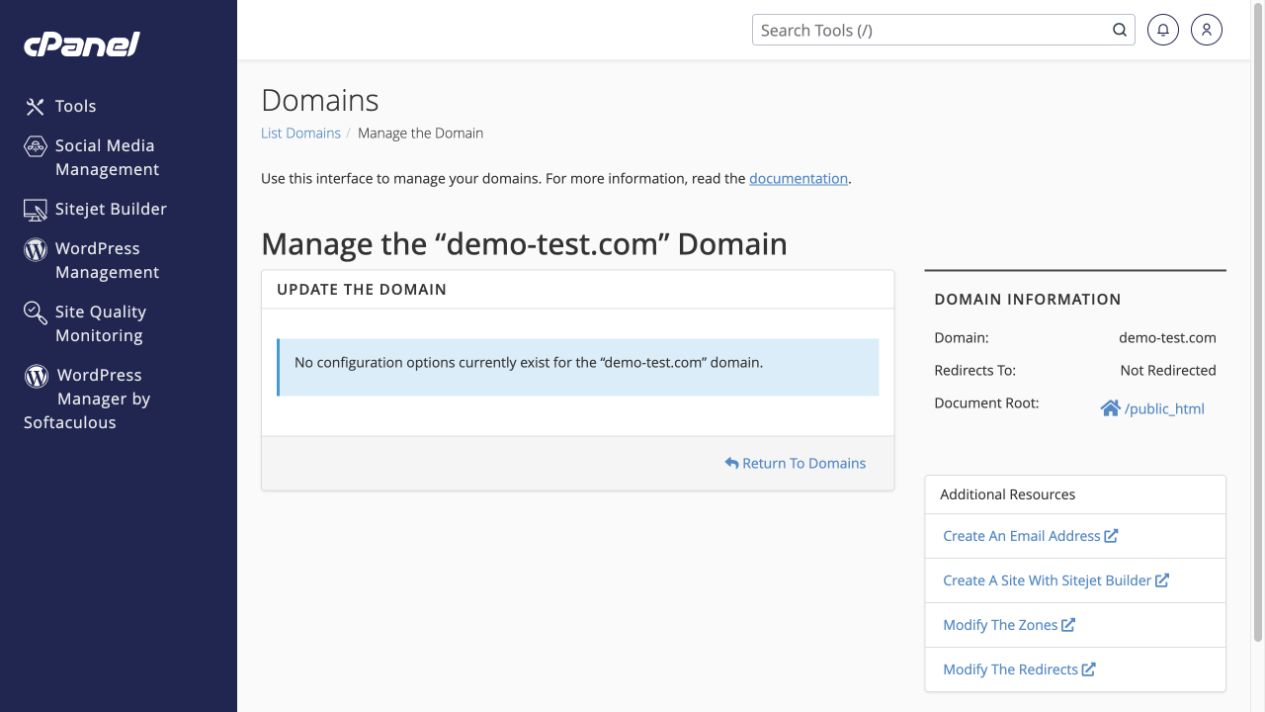
Task: Click the "demo-test.com" domain value
Action: [1167, 338]
